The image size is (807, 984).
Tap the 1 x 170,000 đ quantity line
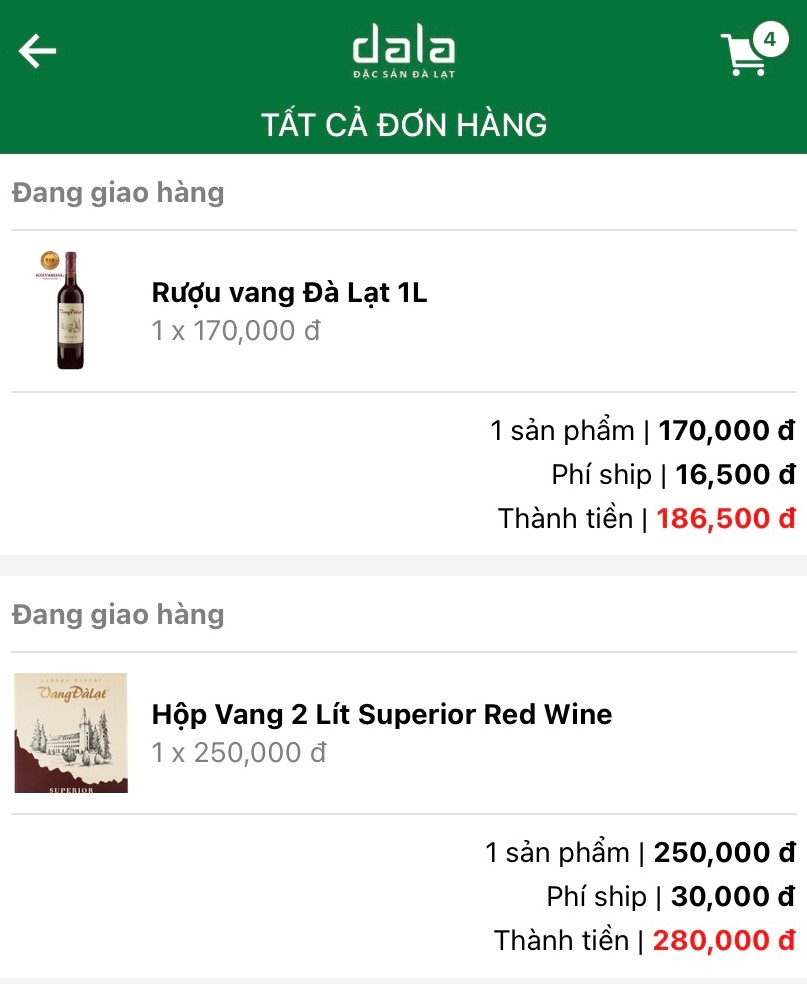coord(236,331)
